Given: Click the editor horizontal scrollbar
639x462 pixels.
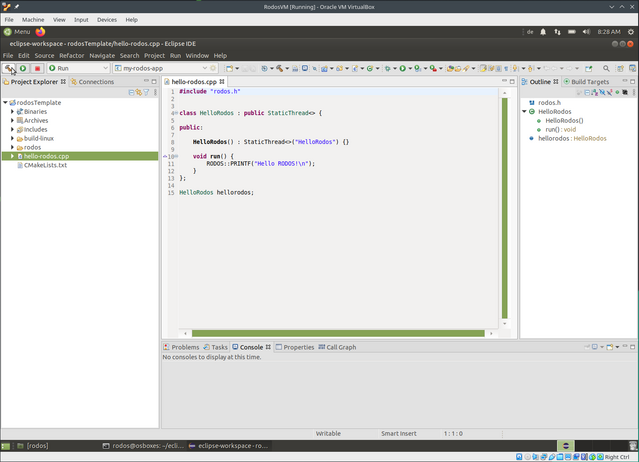Looking at the screenshot, I should pos(337,333).
